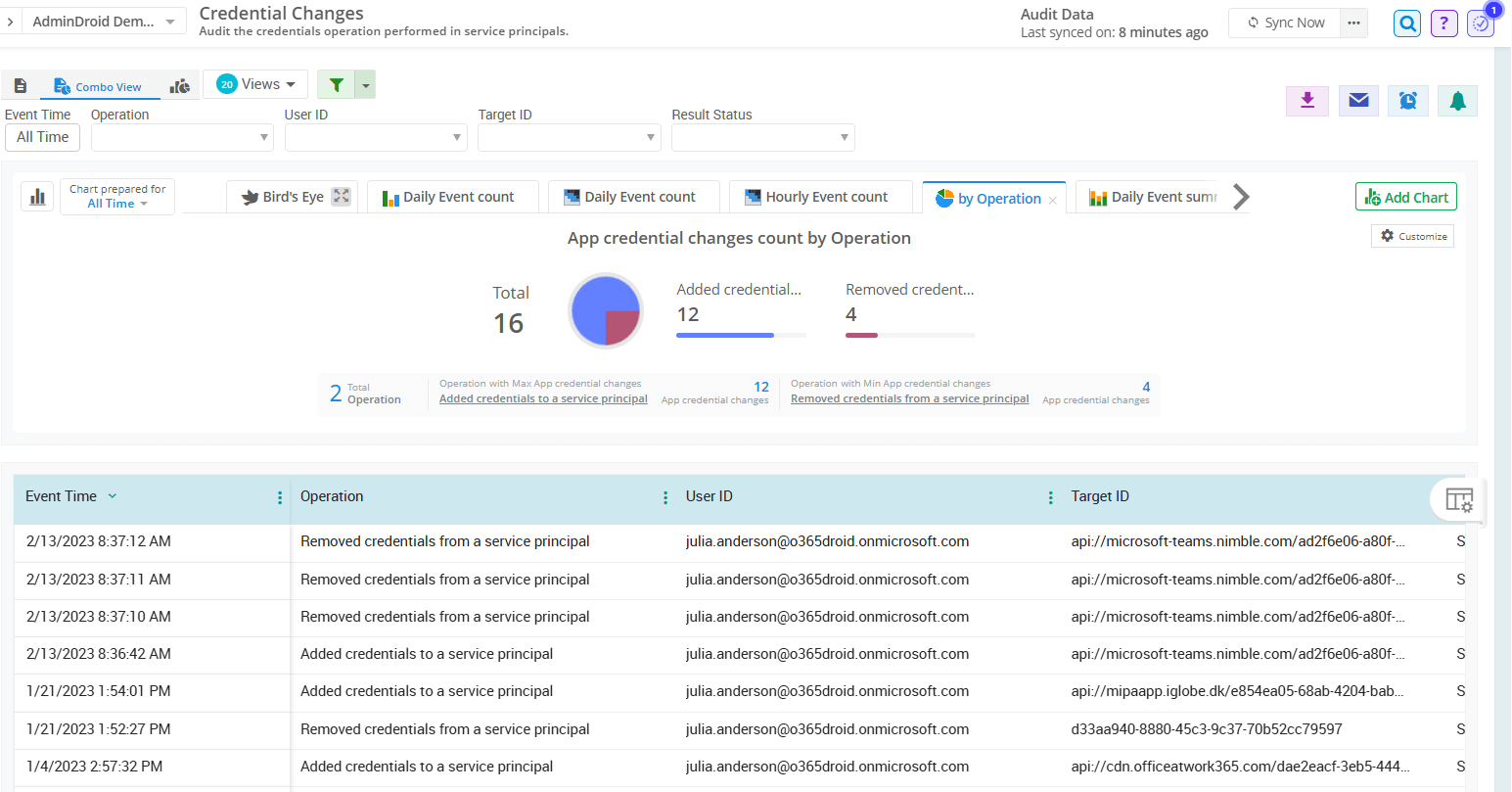Select the Grid Only view icon

[21, 85]
